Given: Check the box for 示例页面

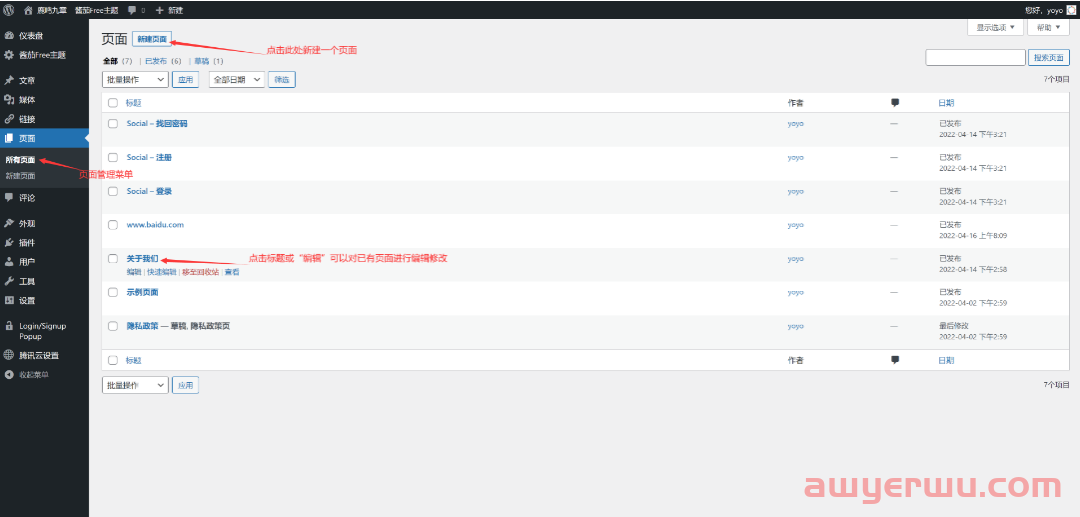Looking at the screenshot, I should pos(113,293).
